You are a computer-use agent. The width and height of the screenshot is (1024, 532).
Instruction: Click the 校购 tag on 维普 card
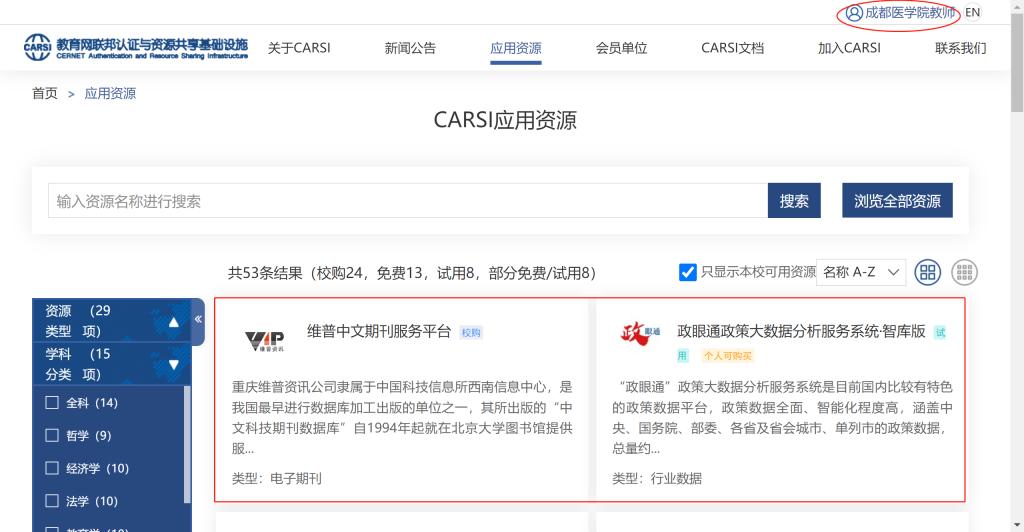471,332
